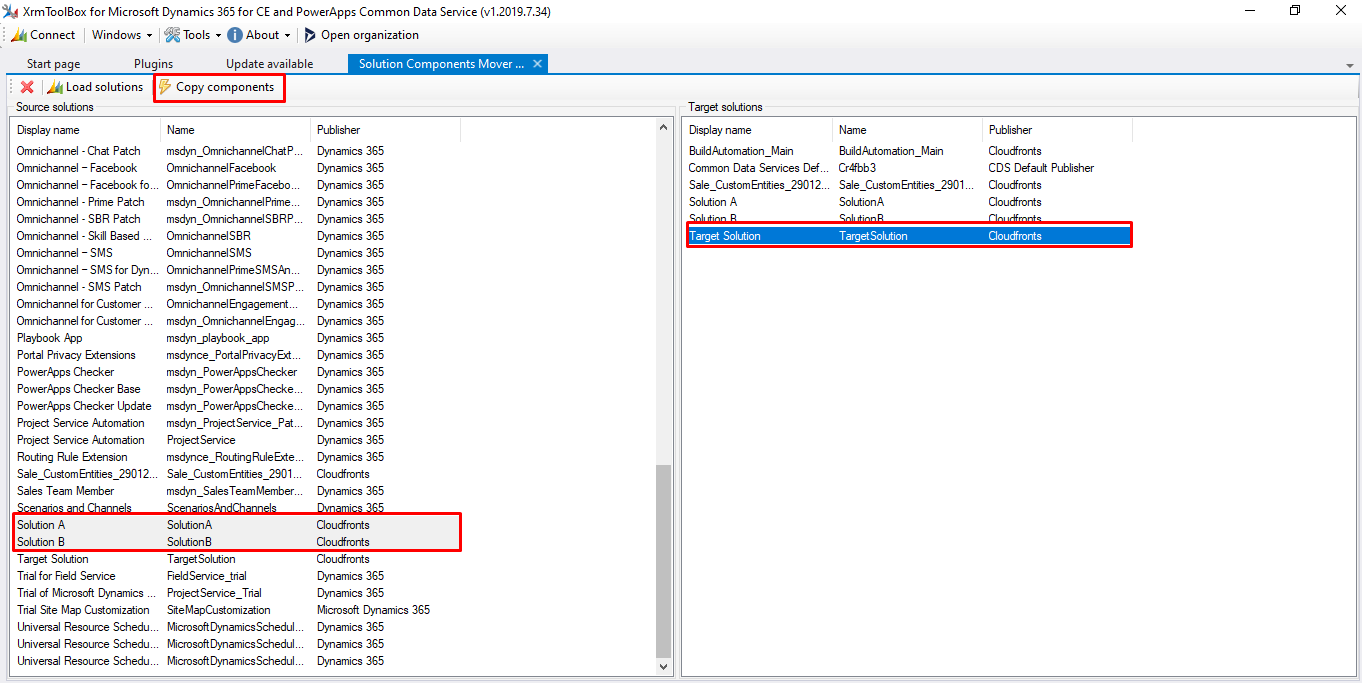Viewport: 1362px width, 683px height.
Task: Restore down the XrmToolBox window
Action: [1295, 11]
